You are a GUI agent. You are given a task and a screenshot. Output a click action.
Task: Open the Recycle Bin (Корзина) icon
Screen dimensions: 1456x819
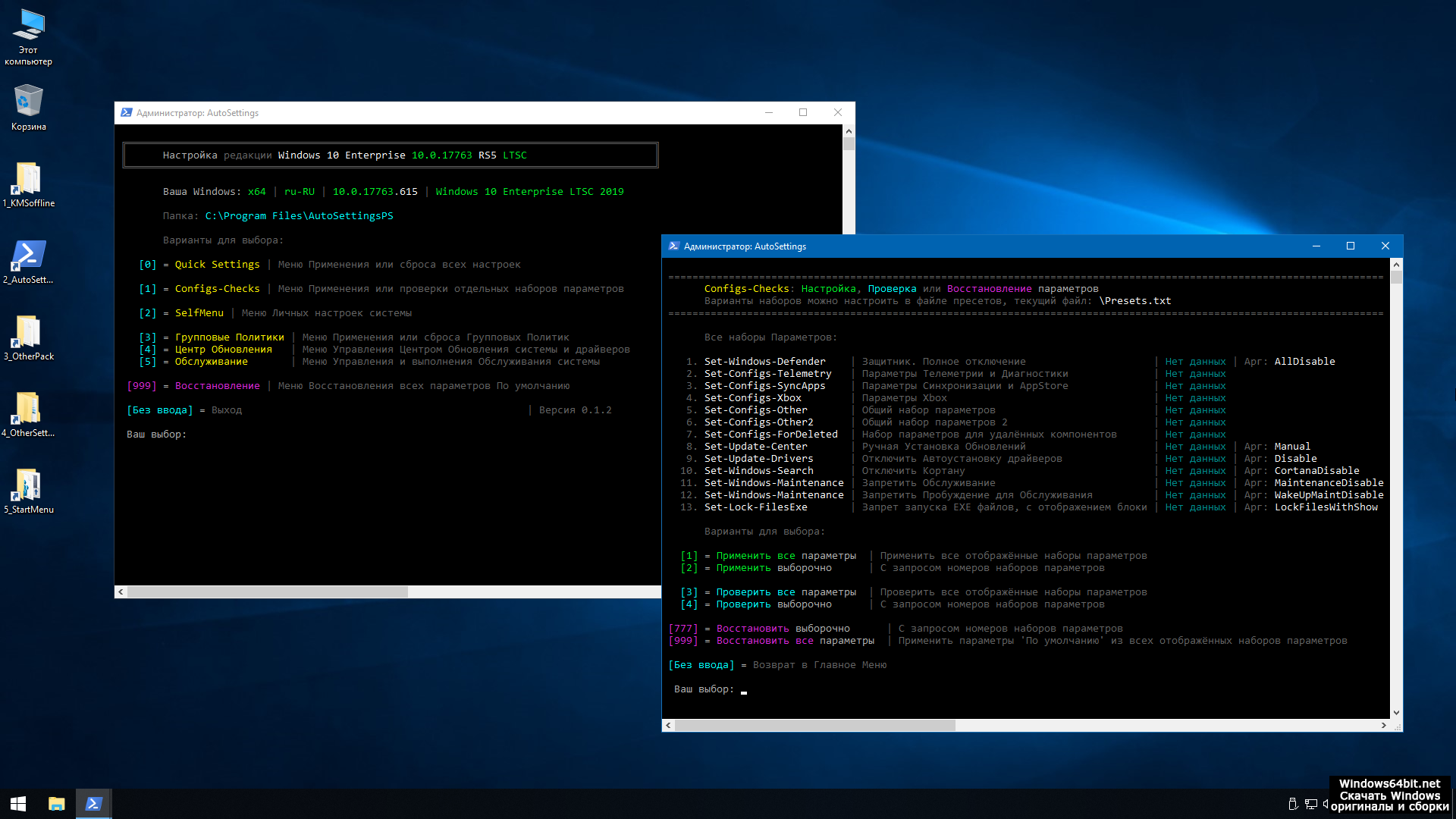point(28,102)
